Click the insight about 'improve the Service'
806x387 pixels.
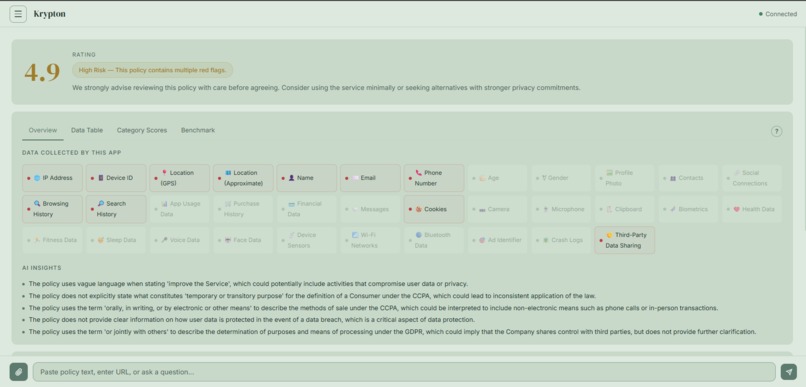pyautogui.click(x=248, y=284)
